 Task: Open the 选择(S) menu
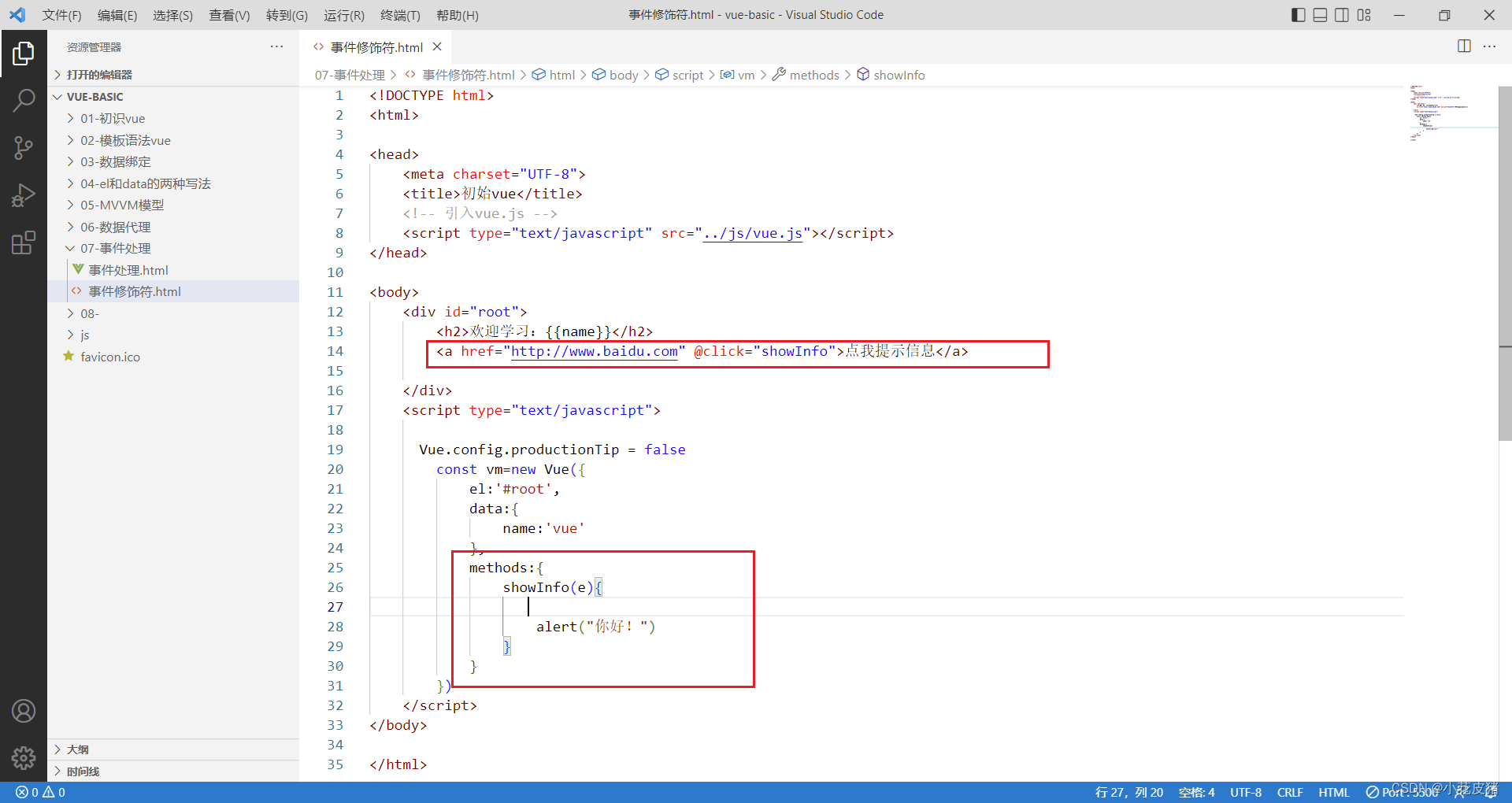tap(172, 15)
